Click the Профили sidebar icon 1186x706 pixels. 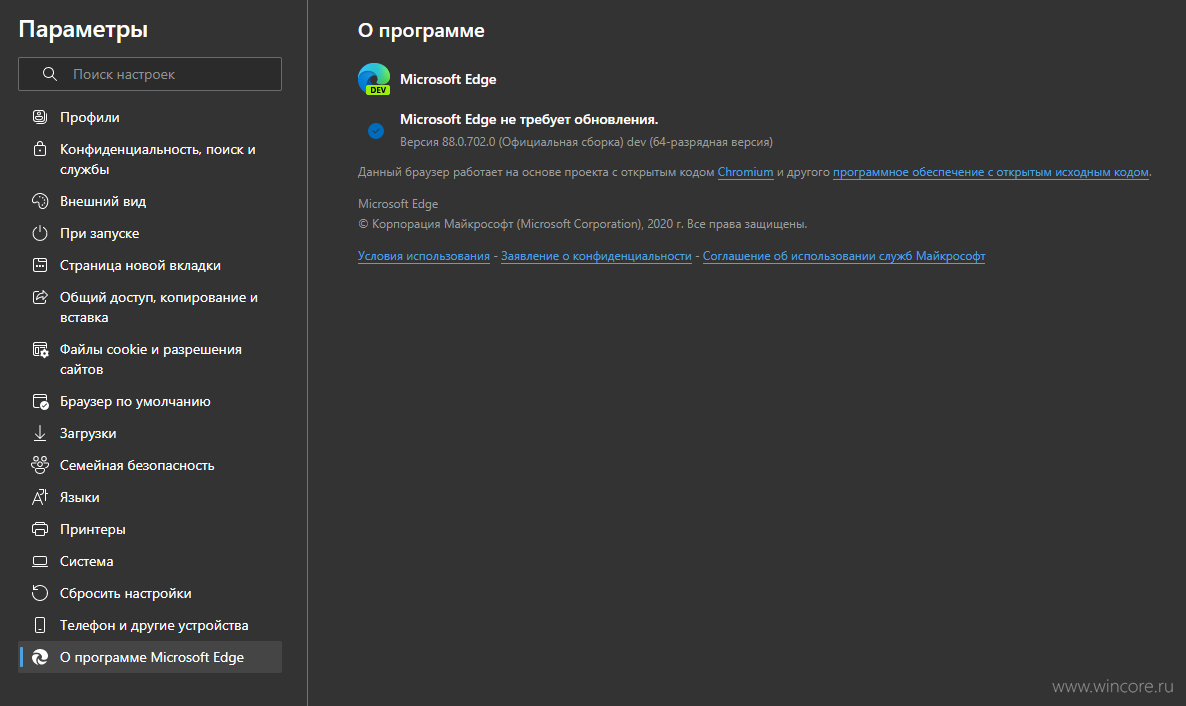[40, 117]
